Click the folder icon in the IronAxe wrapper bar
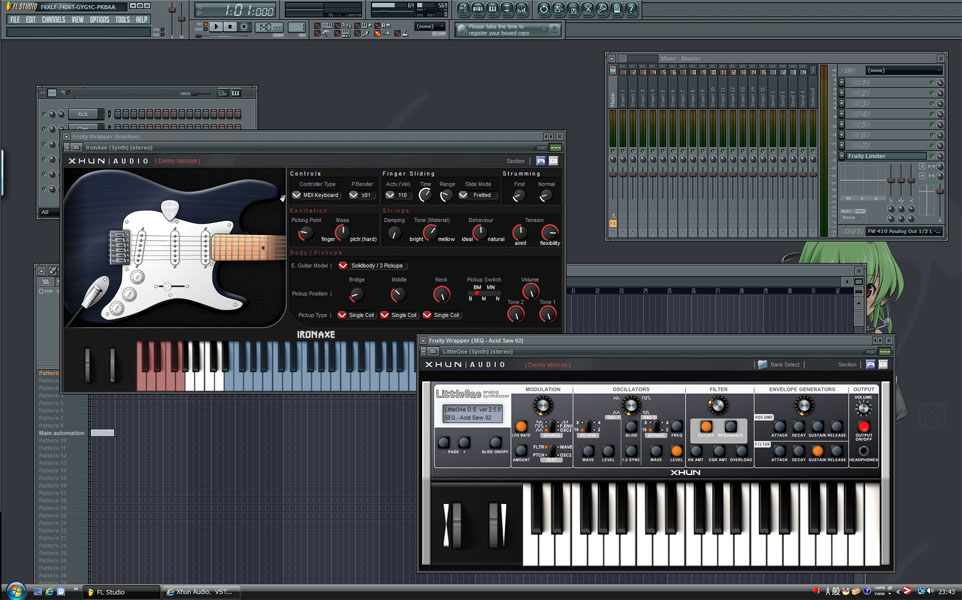This screenshot has width=962, height=600. coord(77,148)
